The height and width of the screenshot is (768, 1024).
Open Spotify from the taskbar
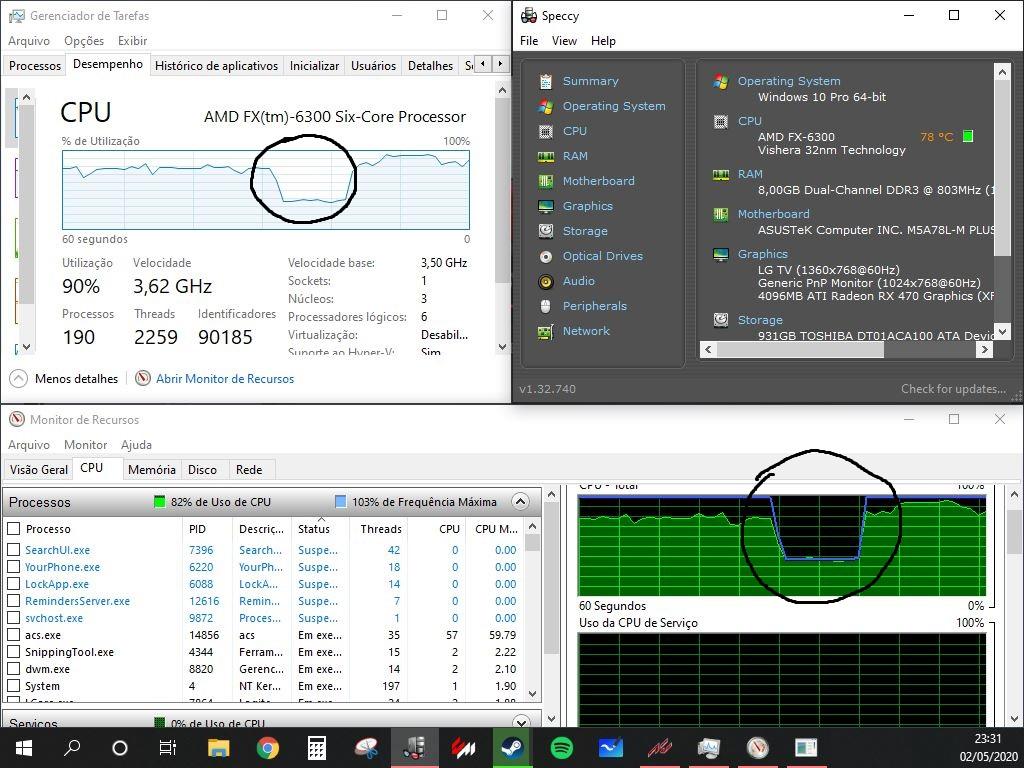(562, 748)
